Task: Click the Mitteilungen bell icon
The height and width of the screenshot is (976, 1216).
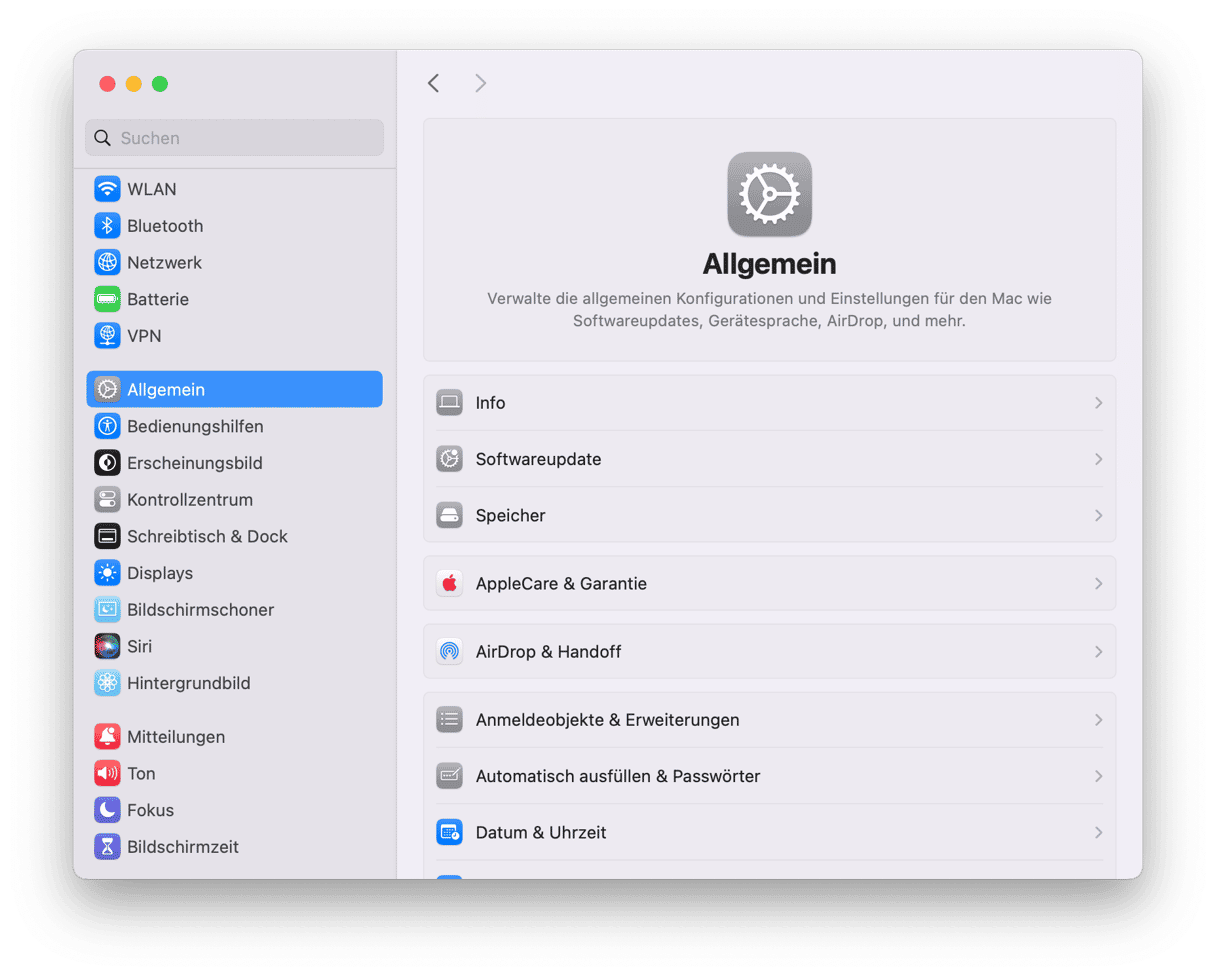Action: pos(107,737)
